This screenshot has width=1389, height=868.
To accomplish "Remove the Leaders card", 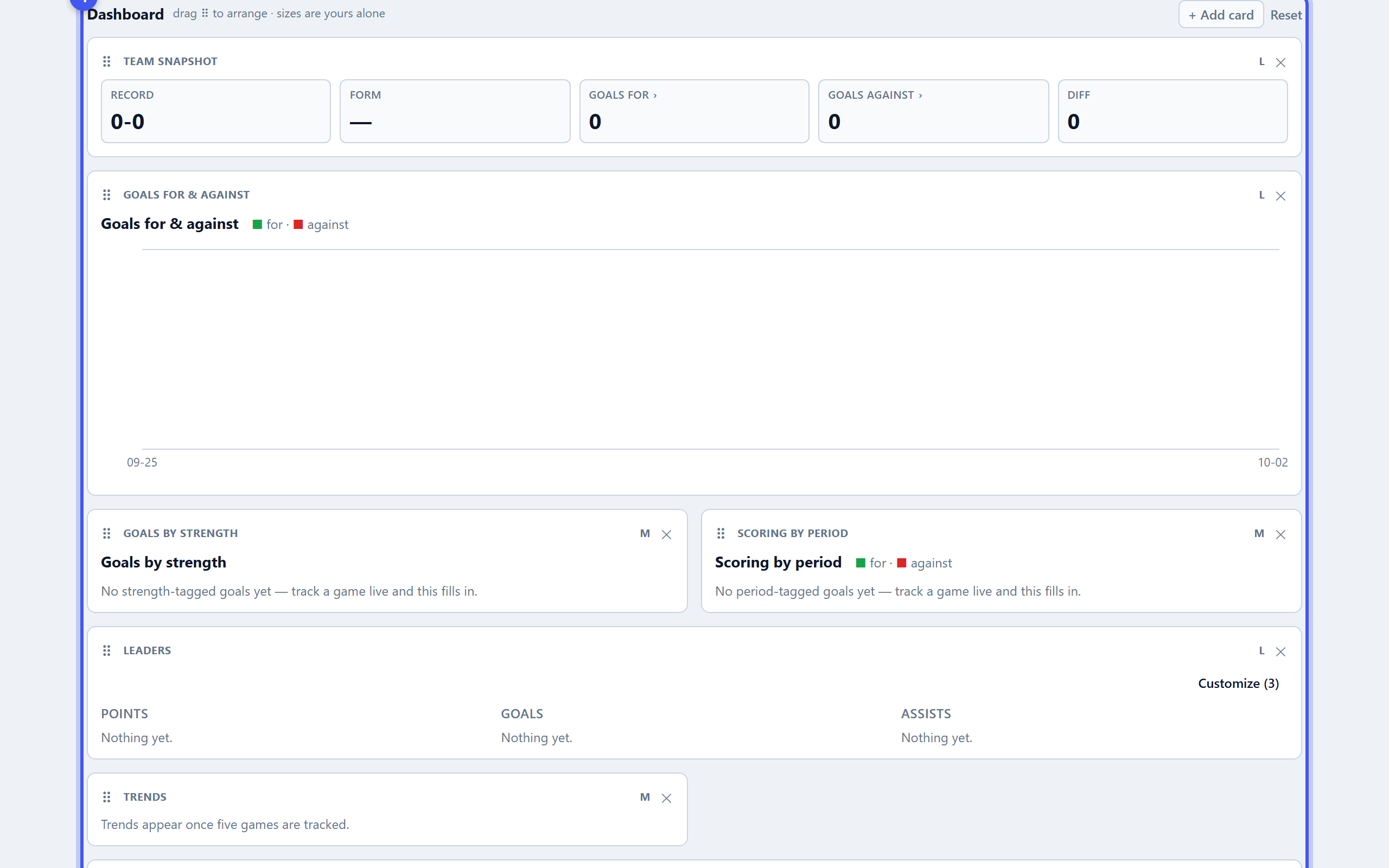I will tap(1280, 652).
